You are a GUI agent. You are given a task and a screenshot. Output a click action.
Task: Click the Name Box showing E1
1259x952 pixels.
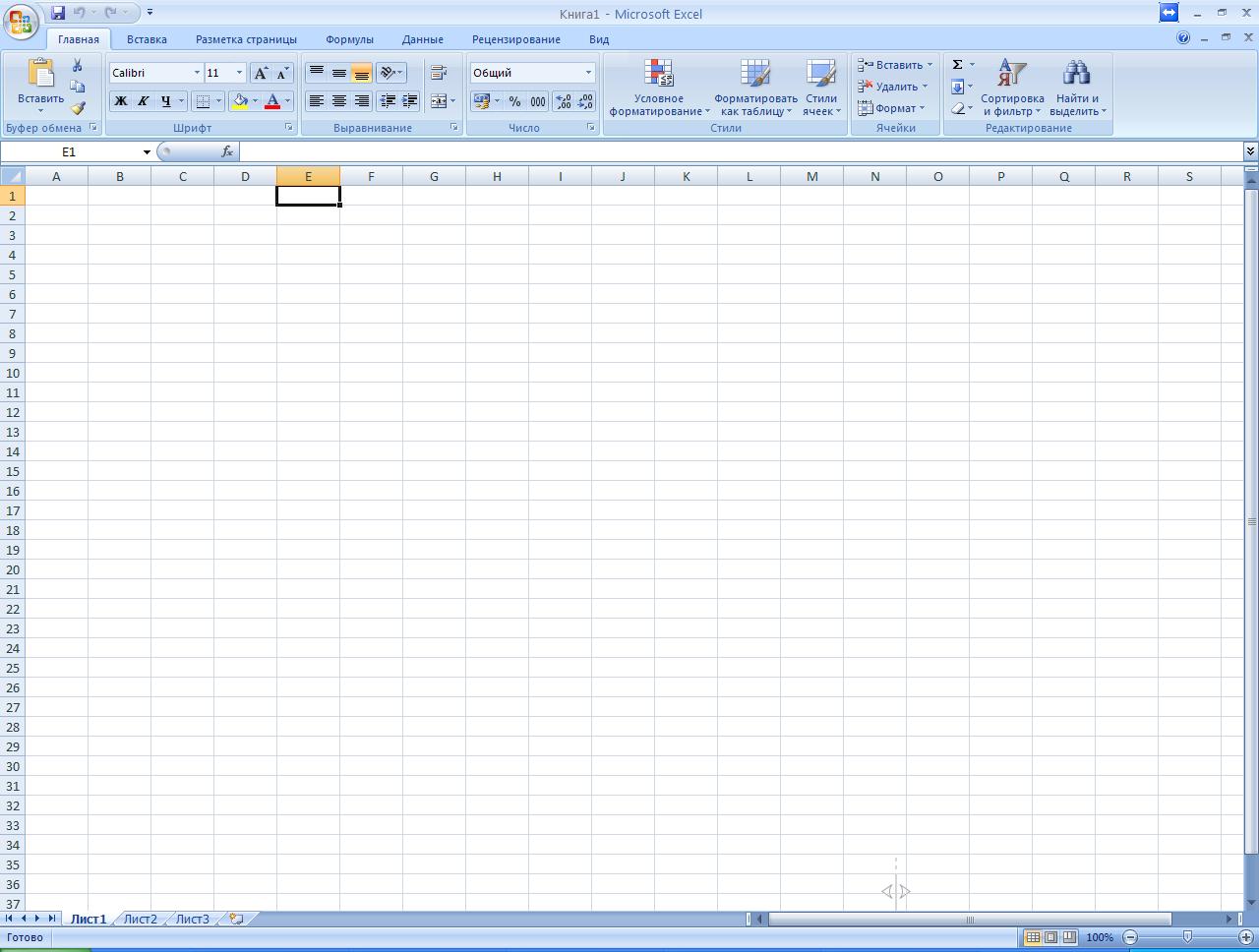click(69, 152)
